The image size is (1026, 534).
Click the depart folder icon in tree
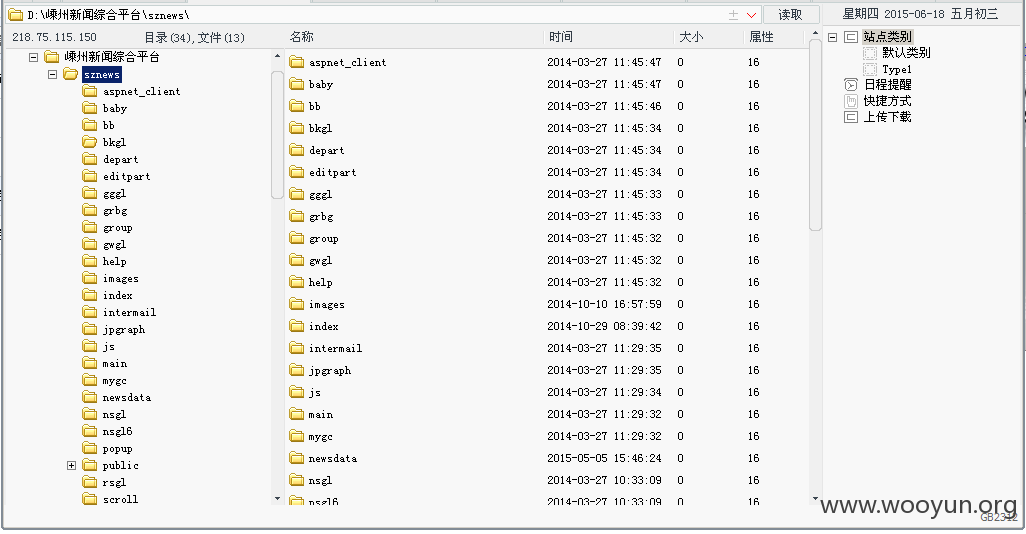[x=90, y=160]
